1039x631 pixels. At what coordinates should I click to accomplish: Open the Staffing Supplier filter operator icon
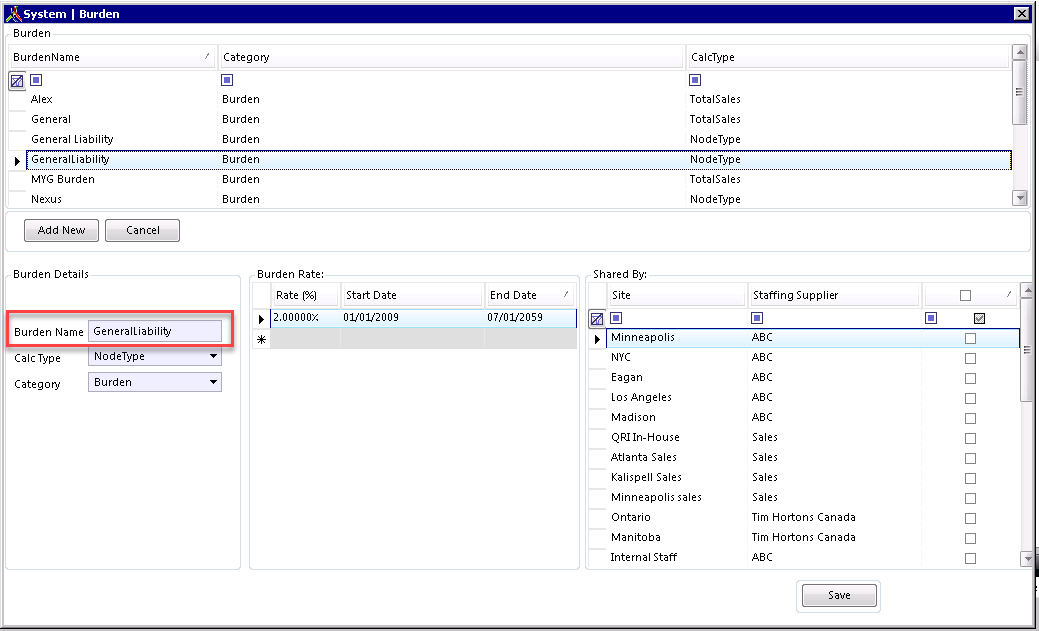(757, 319)
